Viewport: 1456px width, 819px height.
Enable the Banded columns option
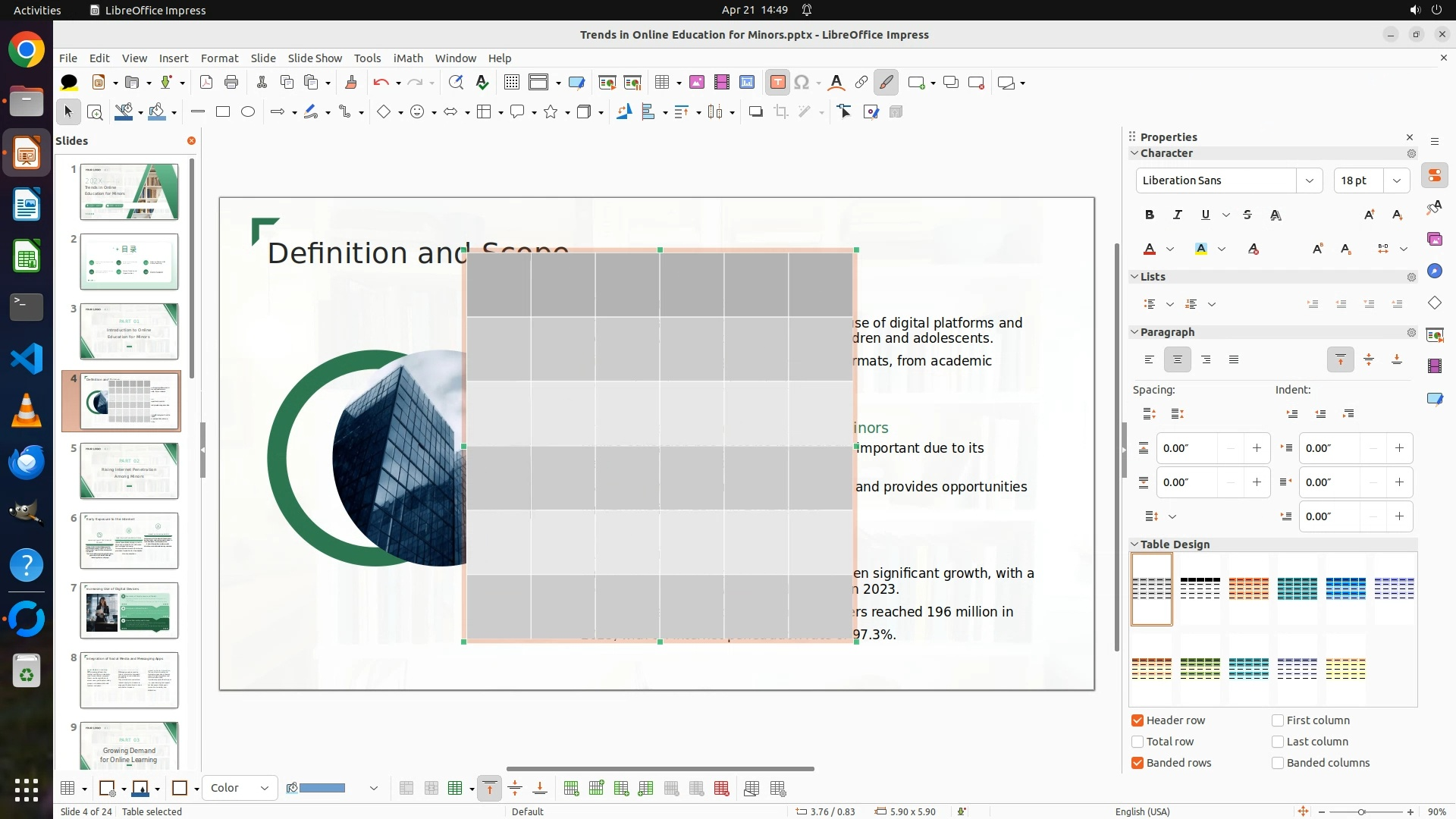pos(1278,763)
